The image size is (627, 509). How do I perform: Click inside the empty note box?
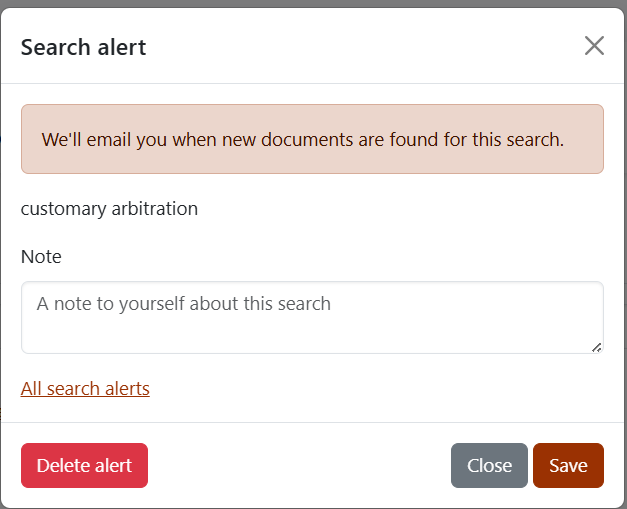(x=312, y=317)
